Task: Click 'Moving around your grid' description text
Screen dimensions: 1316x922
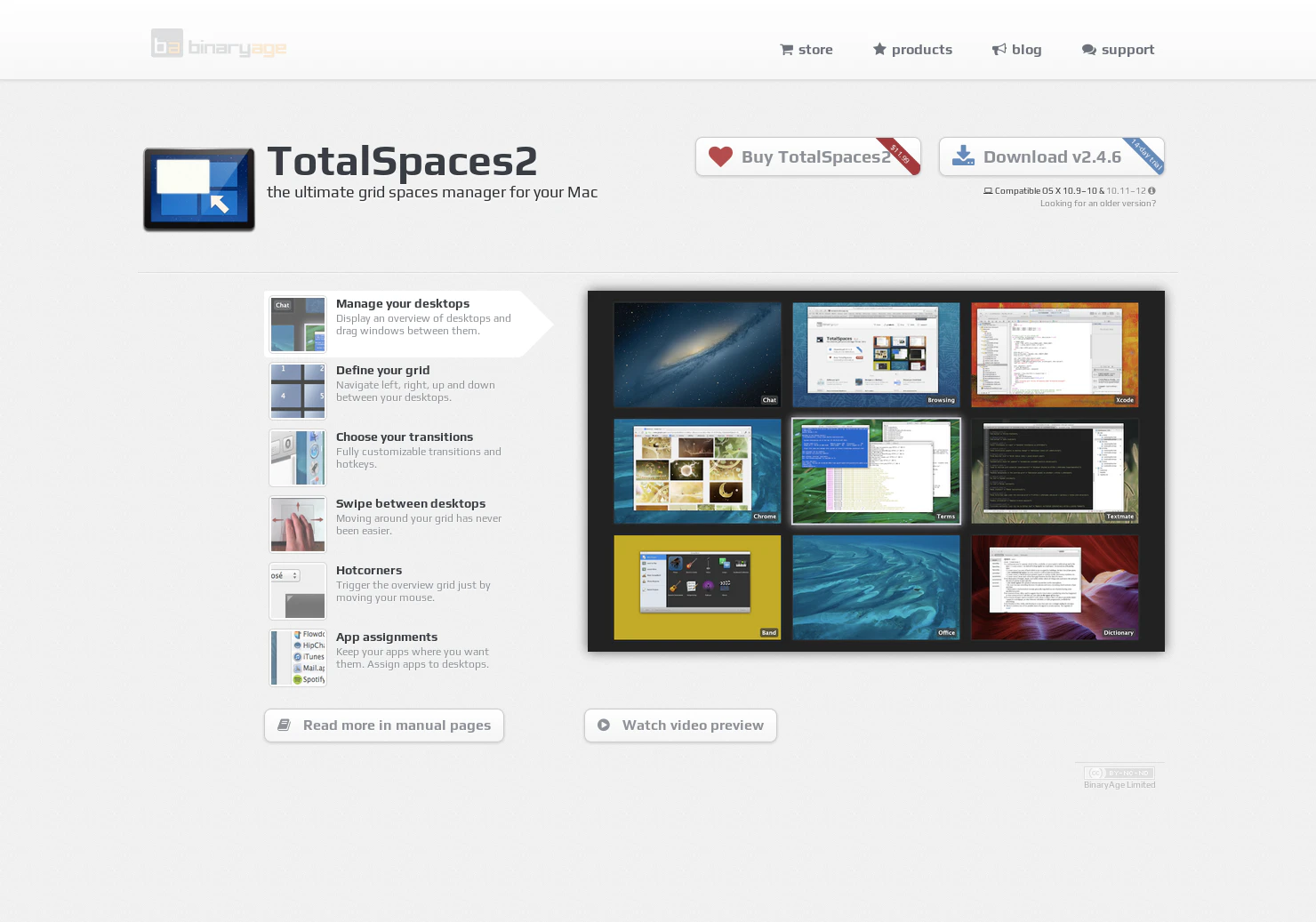Action: 419,525
